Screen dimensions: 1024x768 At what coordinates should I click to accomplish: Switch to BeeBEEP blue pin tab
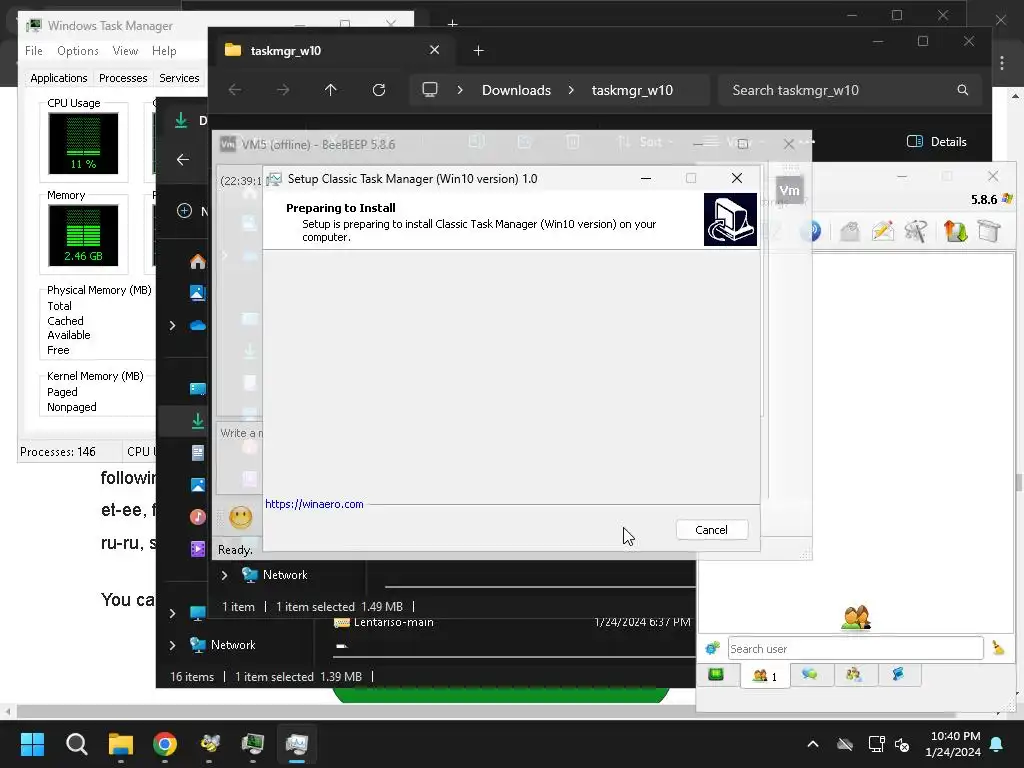899,674
